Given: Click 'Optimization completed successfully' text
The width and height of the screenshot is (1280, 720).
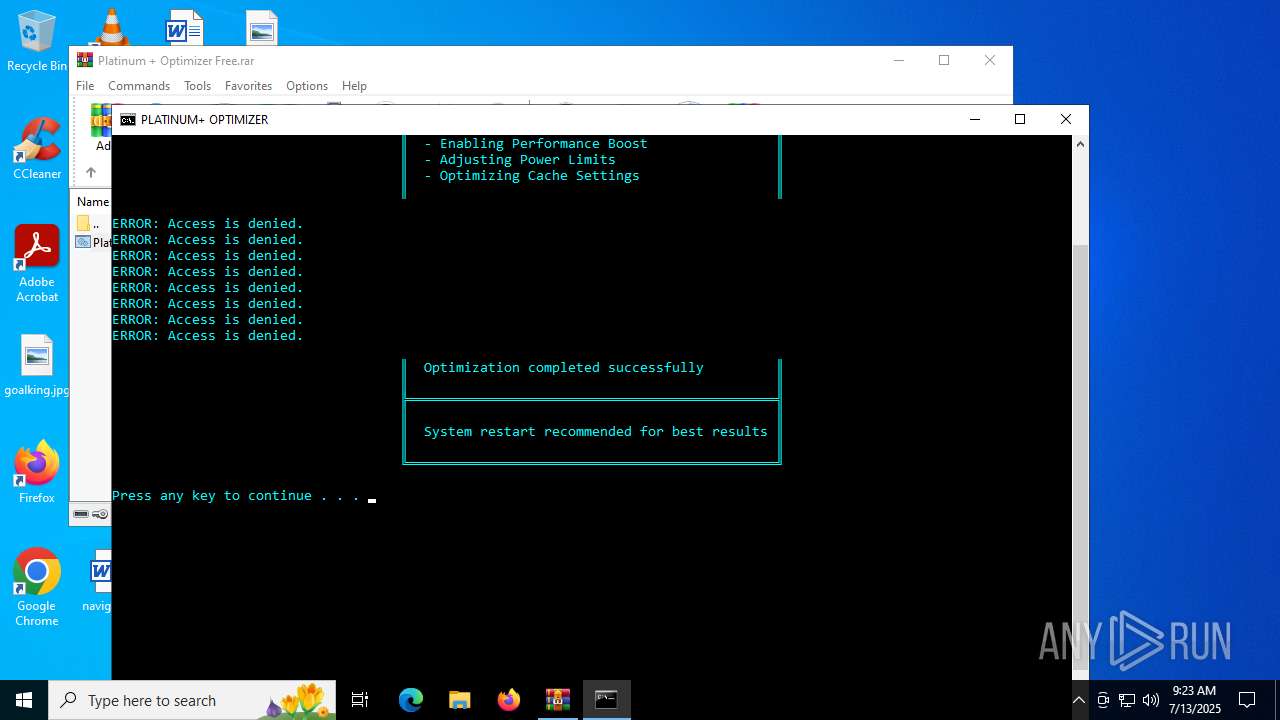Looking at the screenshot, I should [563, 368].
